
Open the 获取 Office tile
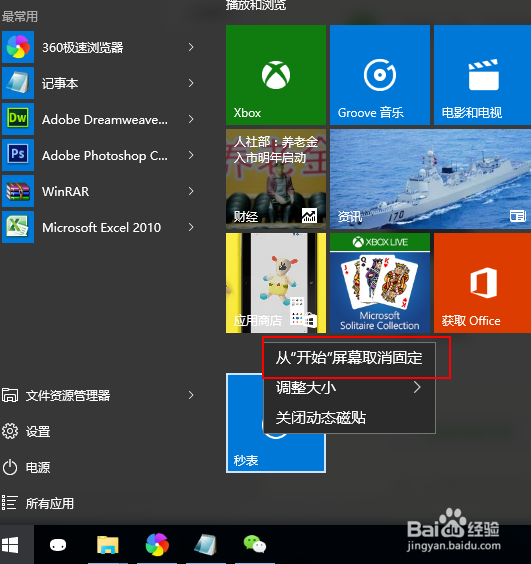[x=482, y=283]
